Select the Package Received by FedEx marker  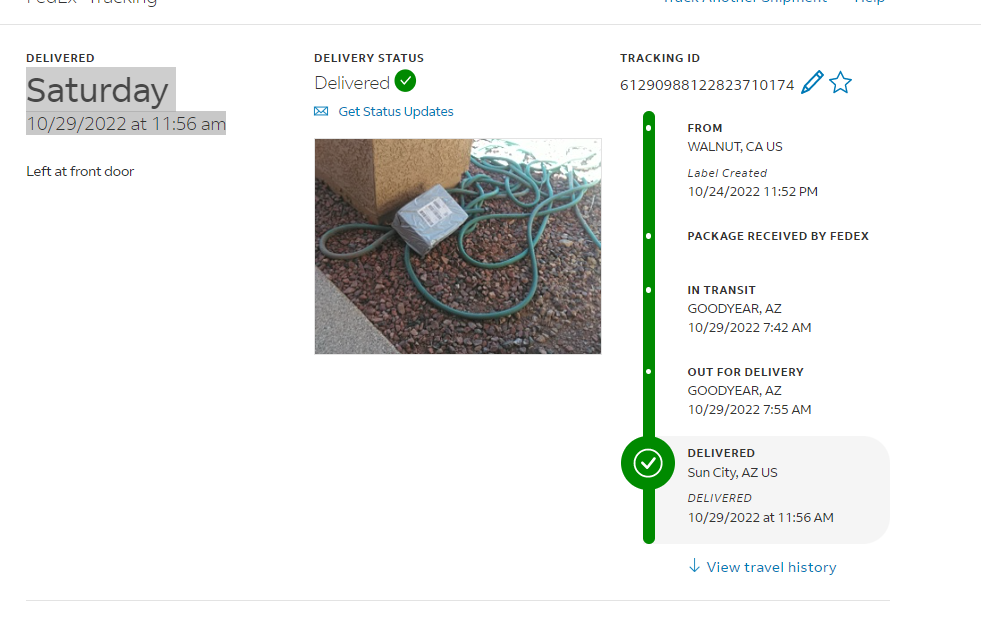click(x=649, y=236)
